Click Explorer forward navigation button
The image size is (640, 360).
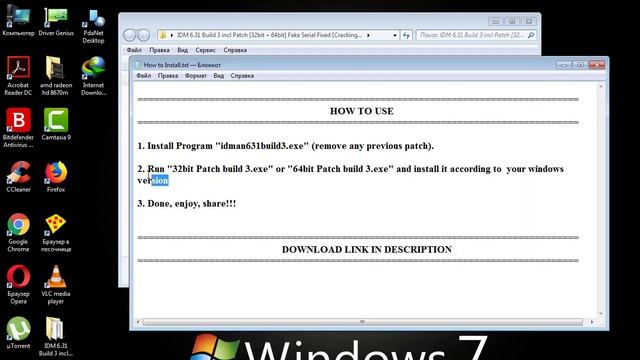tap(143, 35)
